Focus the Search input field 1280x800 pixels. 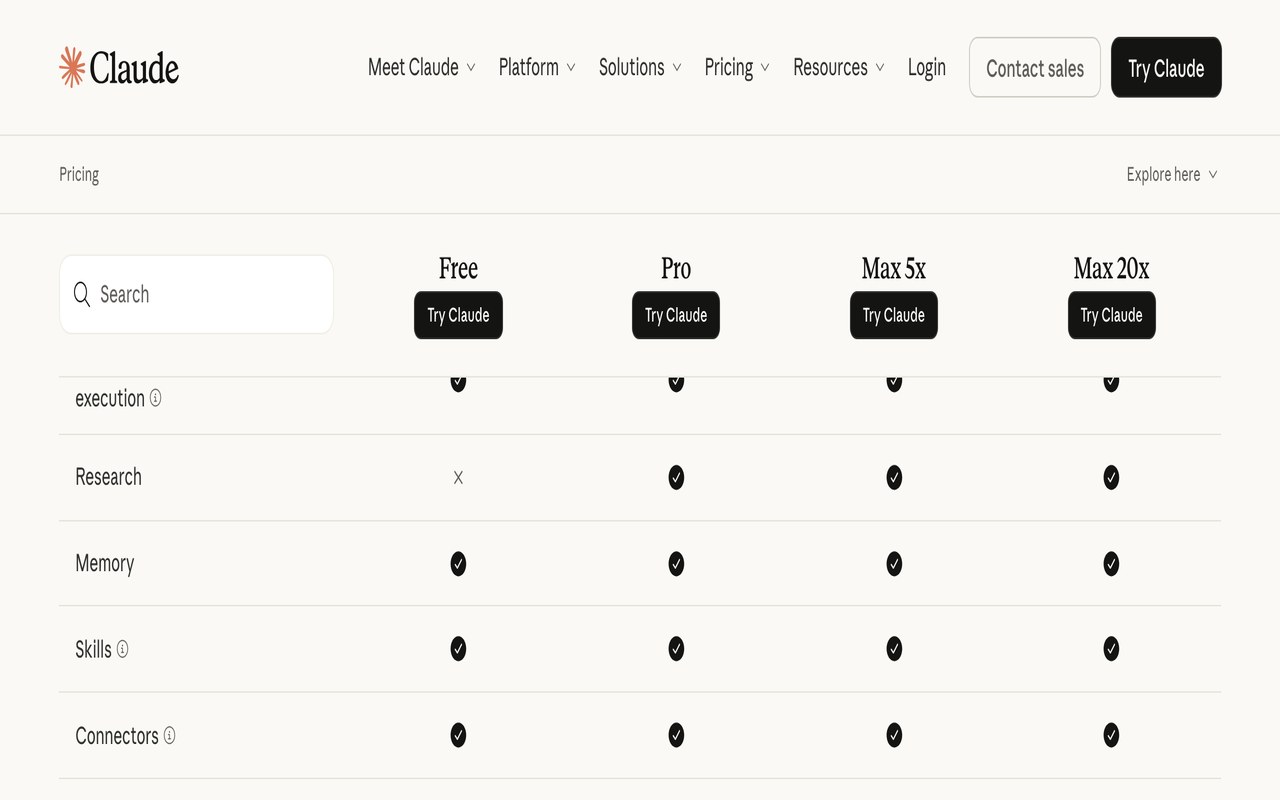196,294
